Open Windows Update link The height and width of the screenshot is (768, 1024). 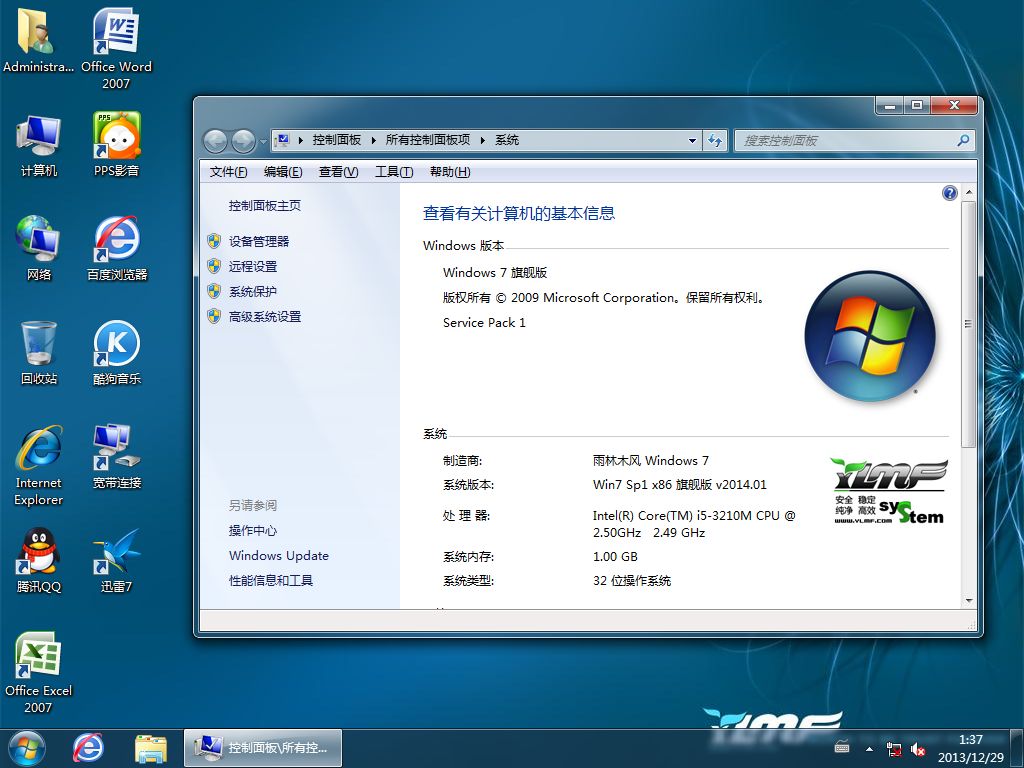coord(279,556)
